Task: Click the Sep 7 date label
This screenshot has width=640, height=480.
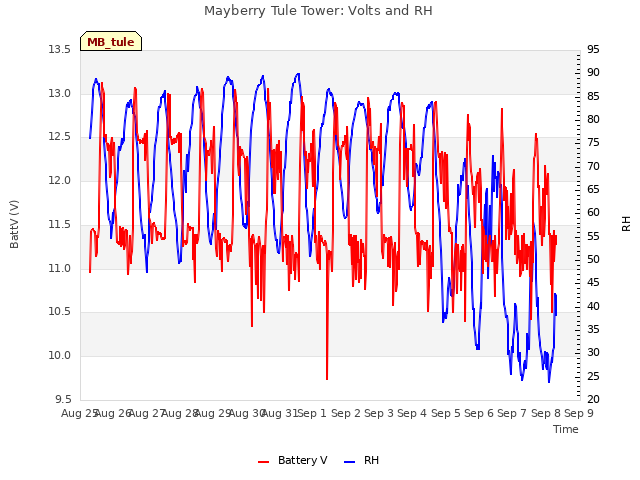Action: (x=512, y=413)
